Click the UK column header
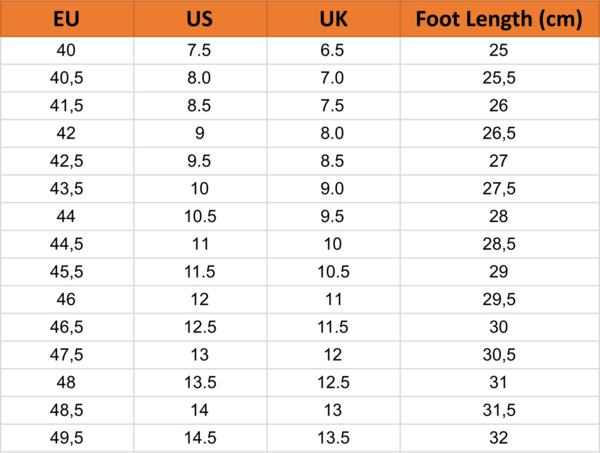This screenshot has height=453, width=600. click(333, 19)
